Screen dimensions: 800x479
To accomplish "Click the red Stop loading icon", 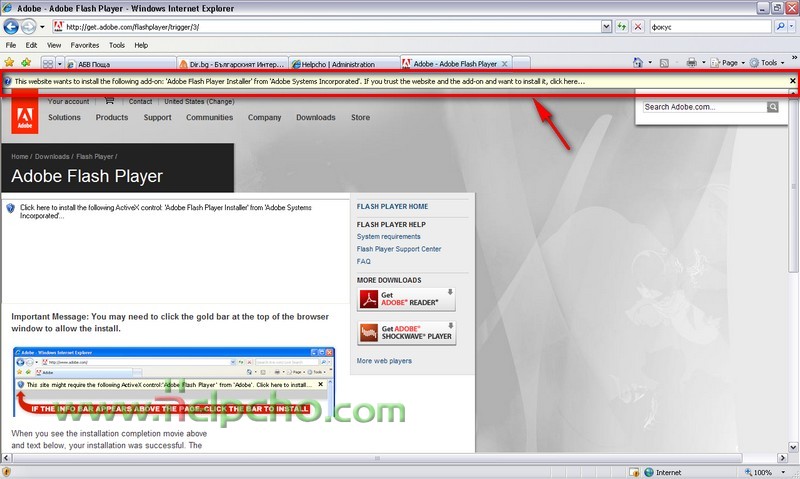I will [x=638, y=27].
